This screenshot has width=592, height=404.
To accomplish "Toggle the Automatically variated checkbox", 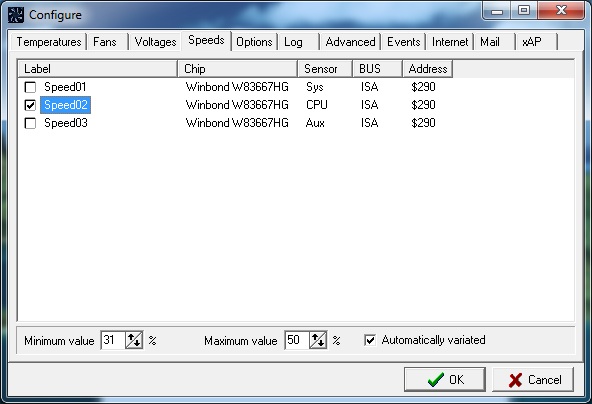I will coord(370,340).
